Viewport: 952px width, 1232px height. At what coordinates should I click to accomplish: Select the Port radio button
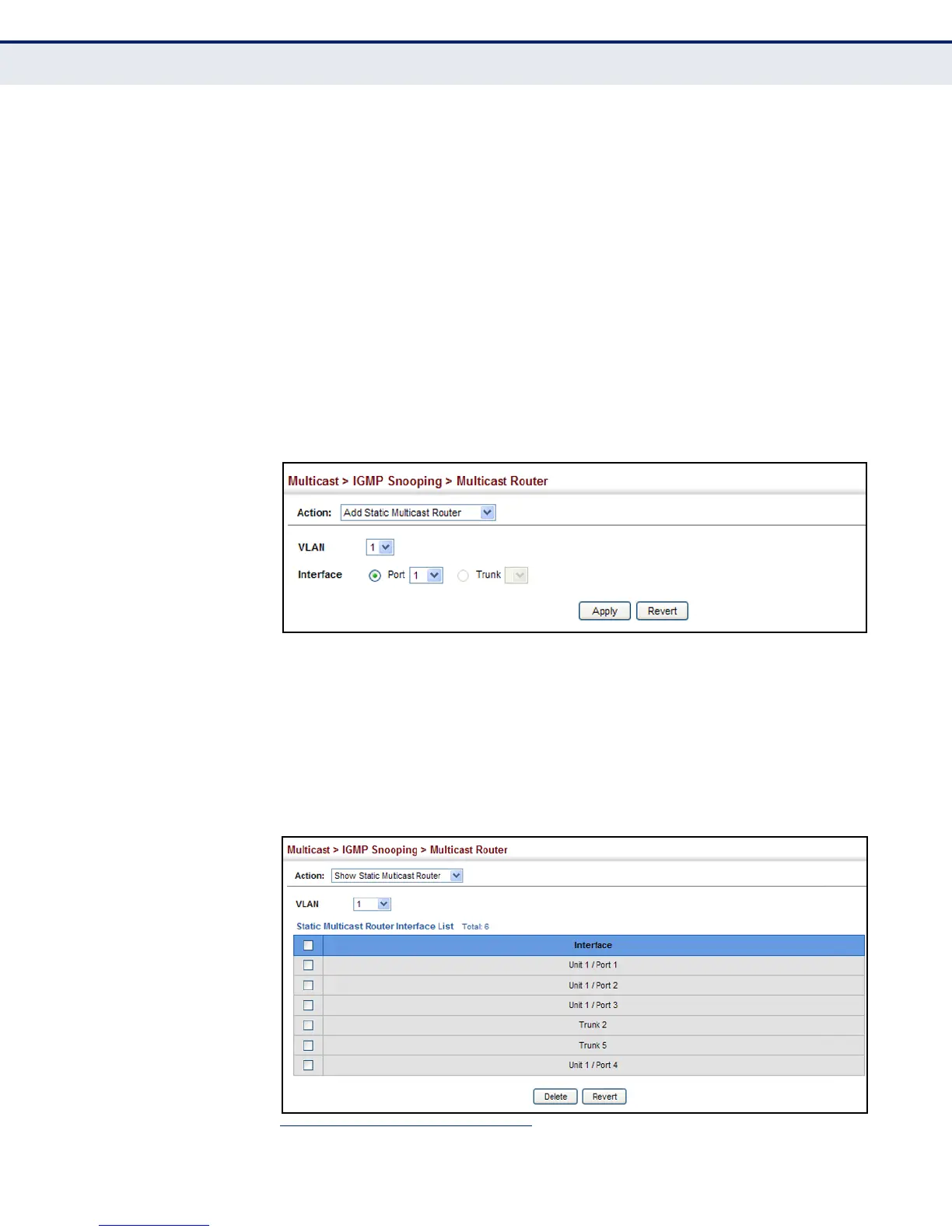tap(375, 576)
